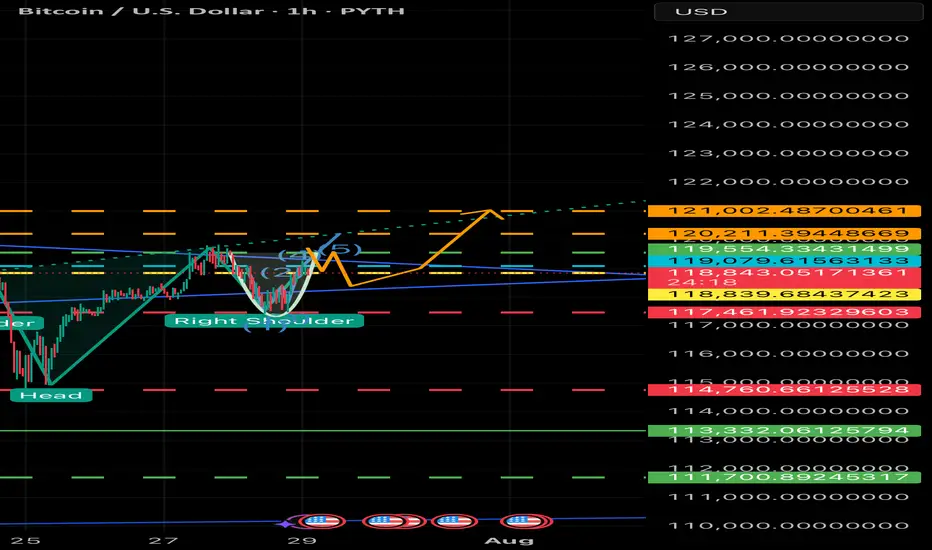Select the Head pattern label

pyautogui.click(x=51, y=395)
